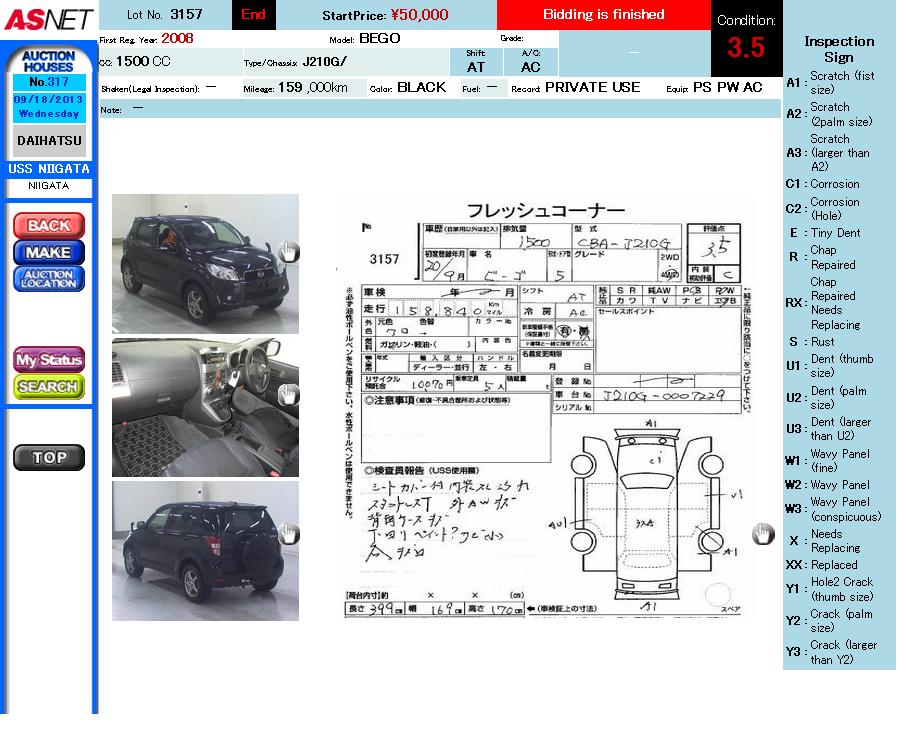The image size is (909, 753).
Task: Click the hand icon on interior photo
Action: pos(287,394)
